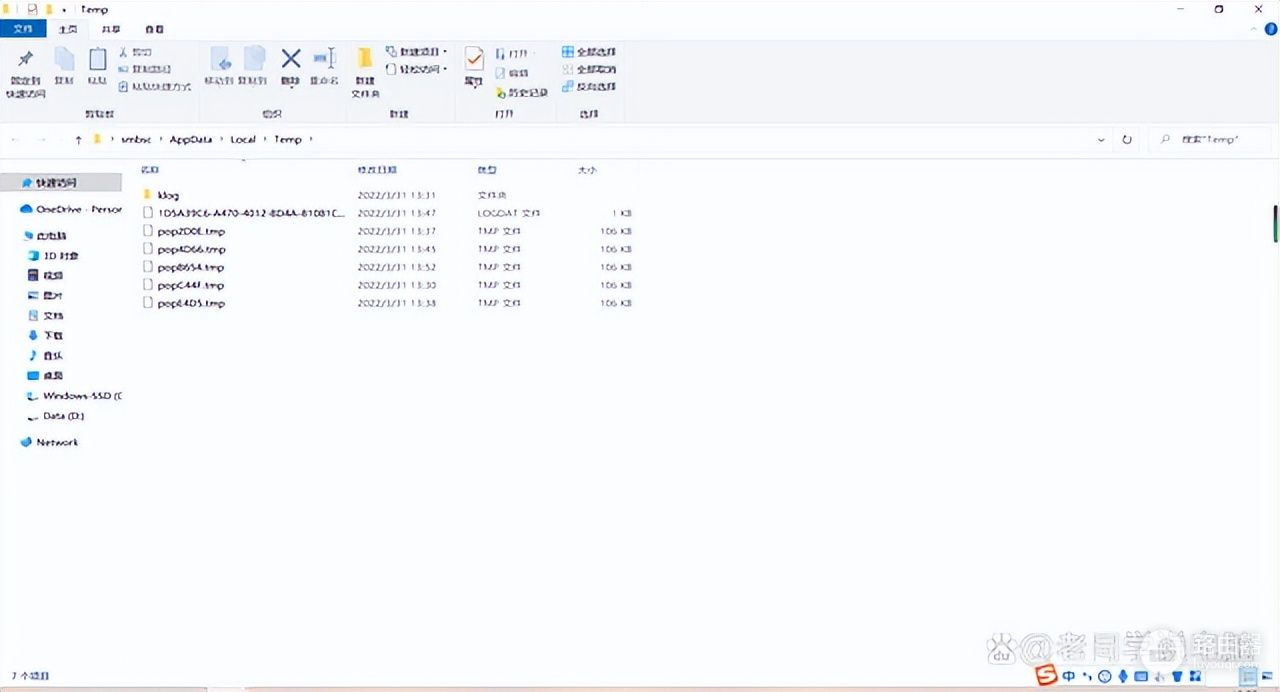Open Properties with the checkmark icon
Screen dimensions: 1280x692
[x=474, y=60]
